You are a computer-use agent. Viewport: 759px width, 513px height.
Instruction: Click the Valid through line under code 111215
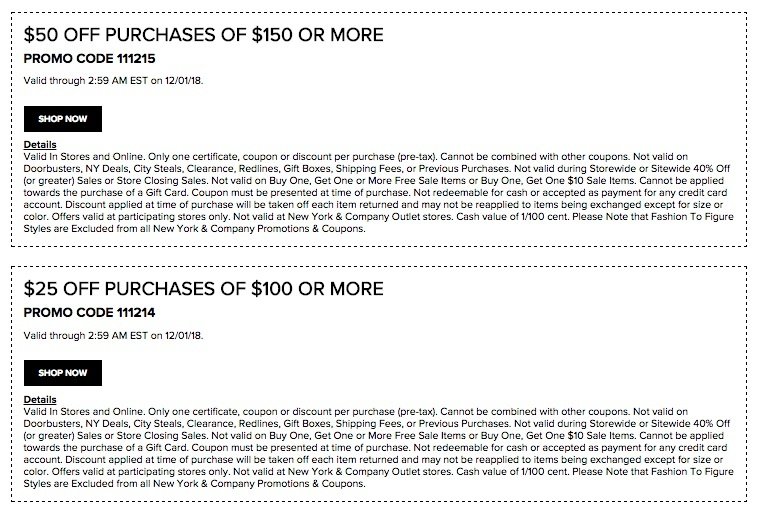[113, 81]
